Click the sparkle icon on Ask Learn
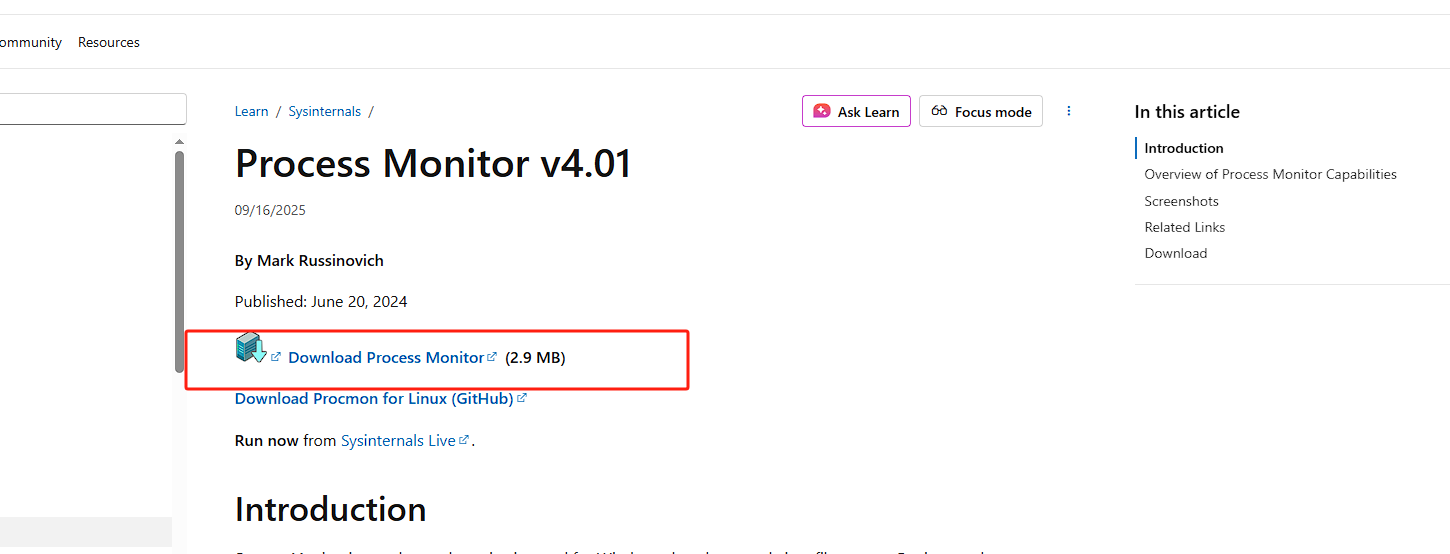The width and height of the screenshot is (1450, 554). tap(822, 111)
